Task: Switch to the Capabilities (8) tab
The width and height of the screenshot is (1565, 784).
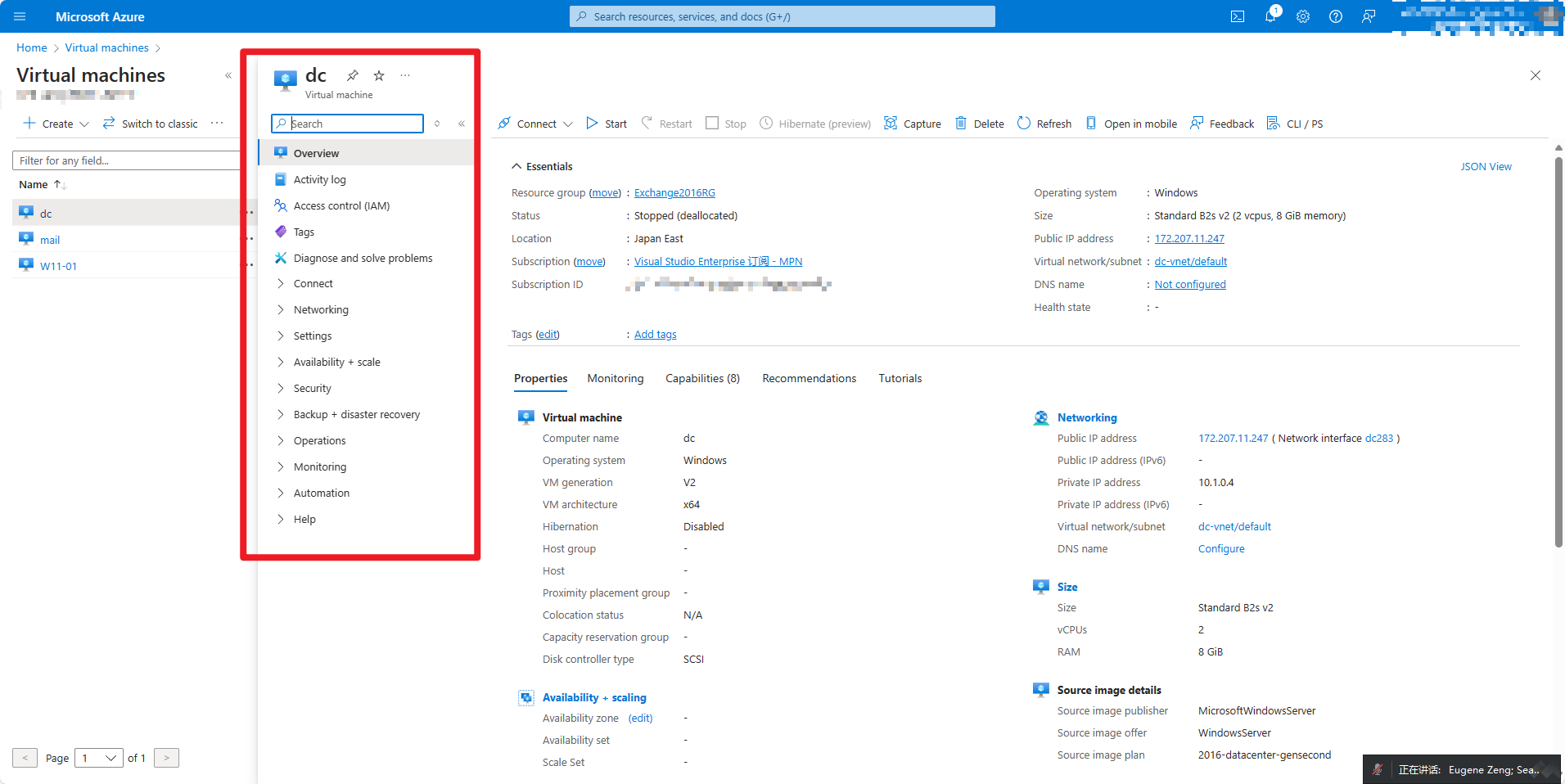Action: [x=702, y=378]
